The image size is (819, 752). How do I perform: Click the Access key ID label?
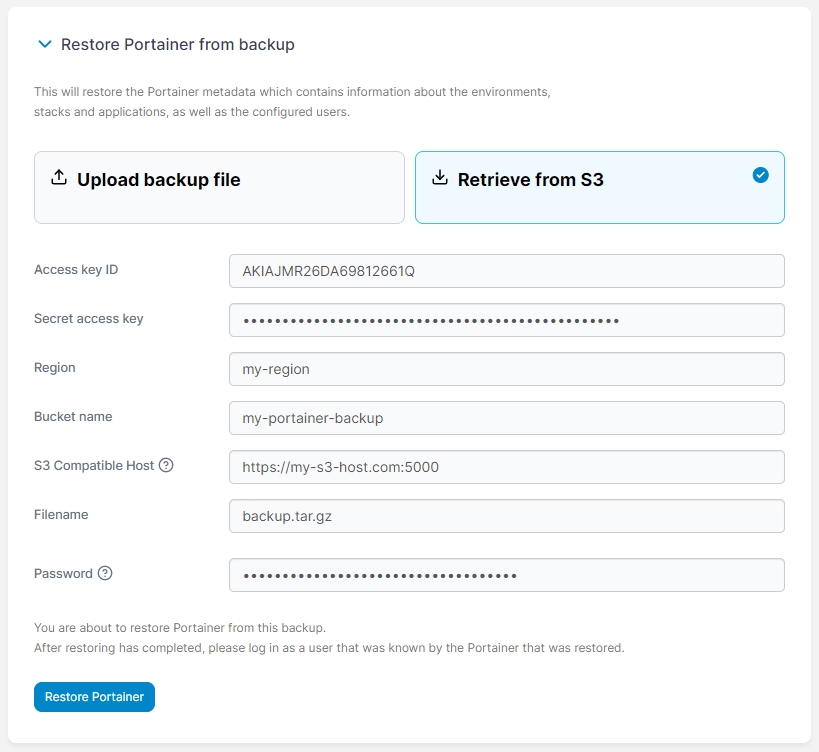[x=76, y=270]
